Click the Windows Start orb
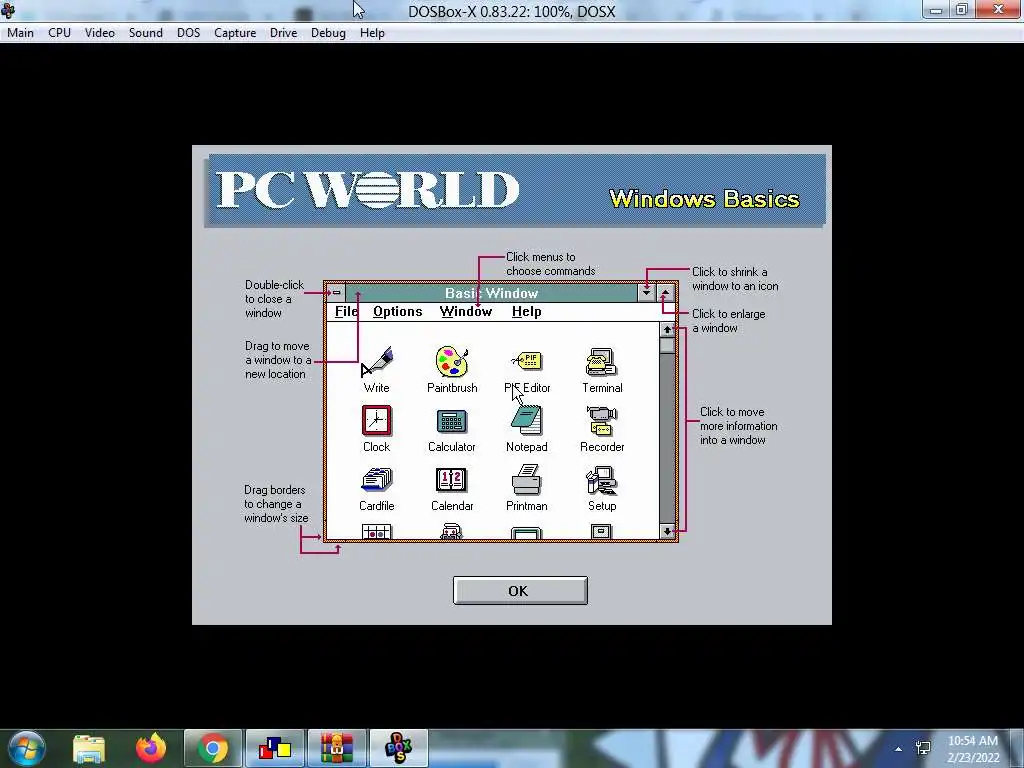Viewport: 1024px width, 768px height. 27,748
